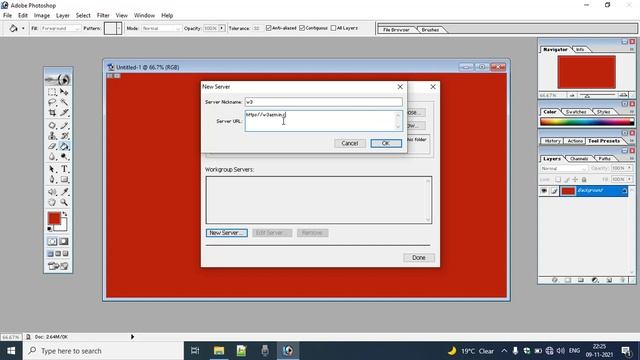Enable the All Layers checkbox

[x=333, y=28]
